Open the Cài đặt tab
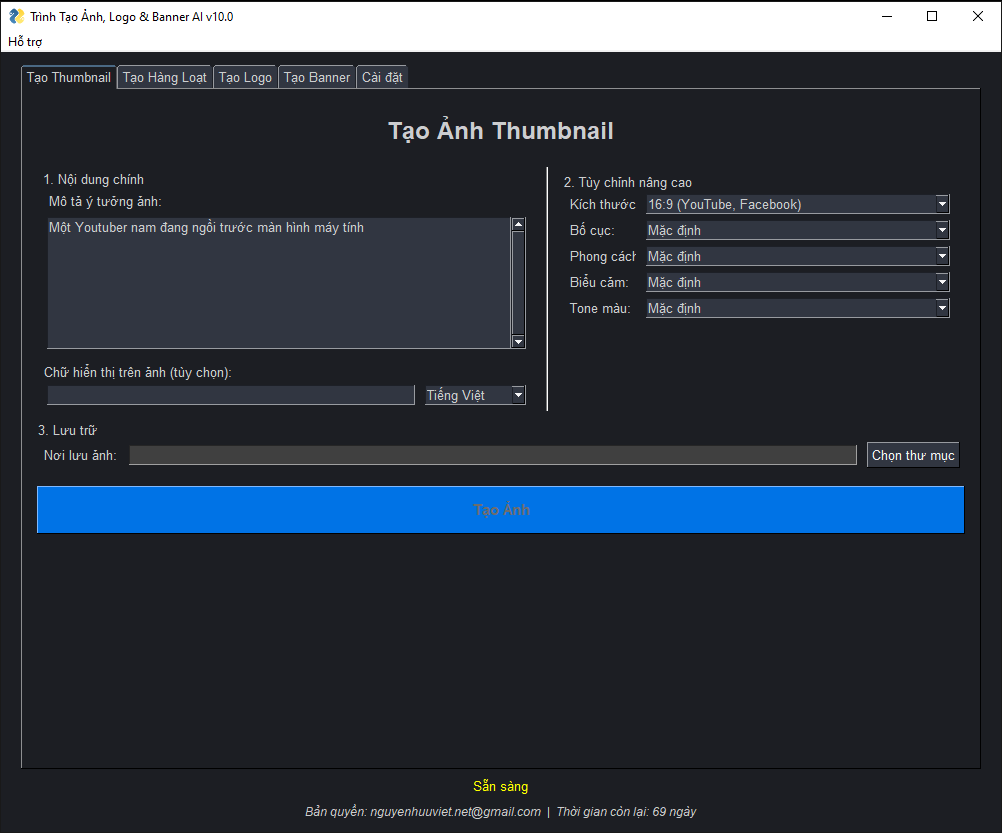The height and width of the screenshot is (833, 1002). pyautogui.click(x=382, y=78)
